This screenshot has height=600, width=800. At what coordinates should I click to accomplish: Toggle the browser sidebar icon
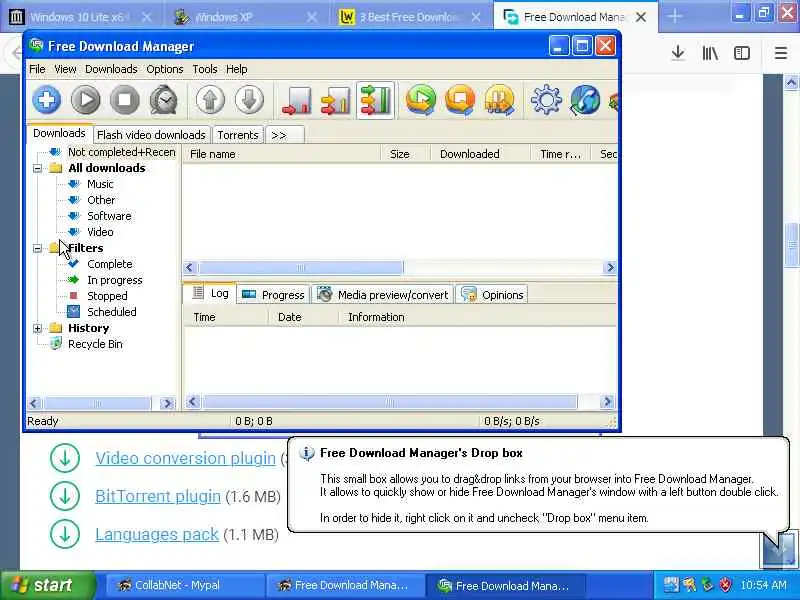click(x=742, y=53)
